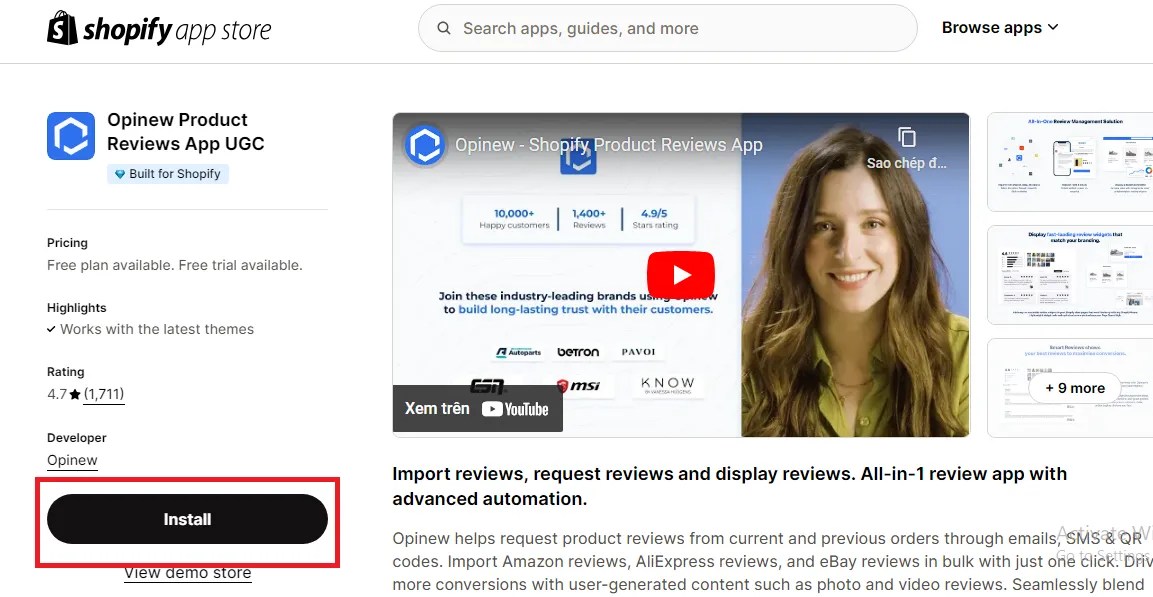The height and width of the screenshot is (597, 1153).
Task: Open the Browse apps dropdown
Action: (x=992, y=28)
